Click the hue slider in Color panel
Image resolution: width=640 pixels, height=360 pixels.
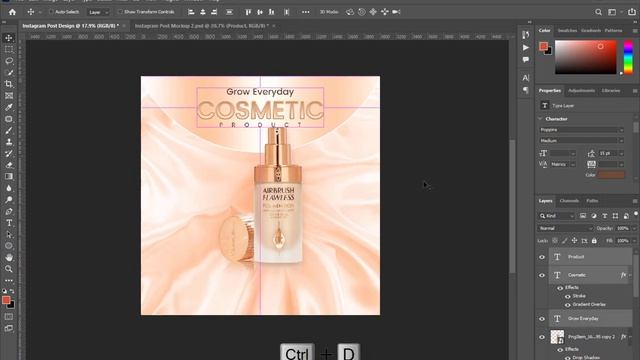(x=628, y=57)
